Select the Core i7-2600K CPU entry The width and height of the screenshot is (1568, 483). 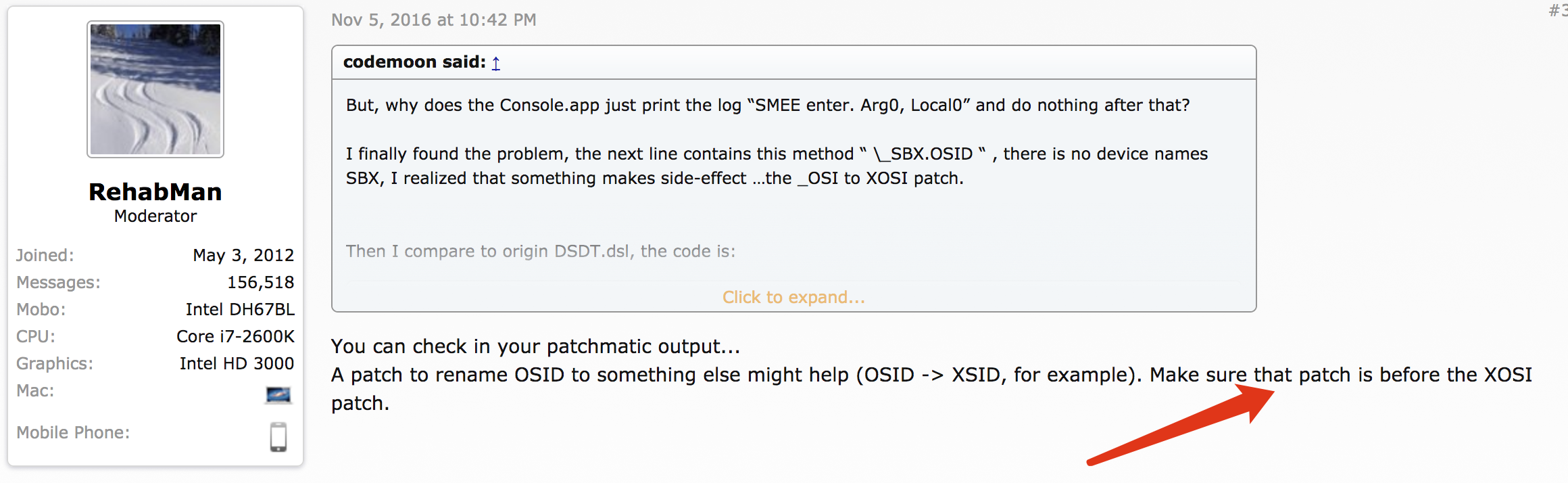pos(235,336)
